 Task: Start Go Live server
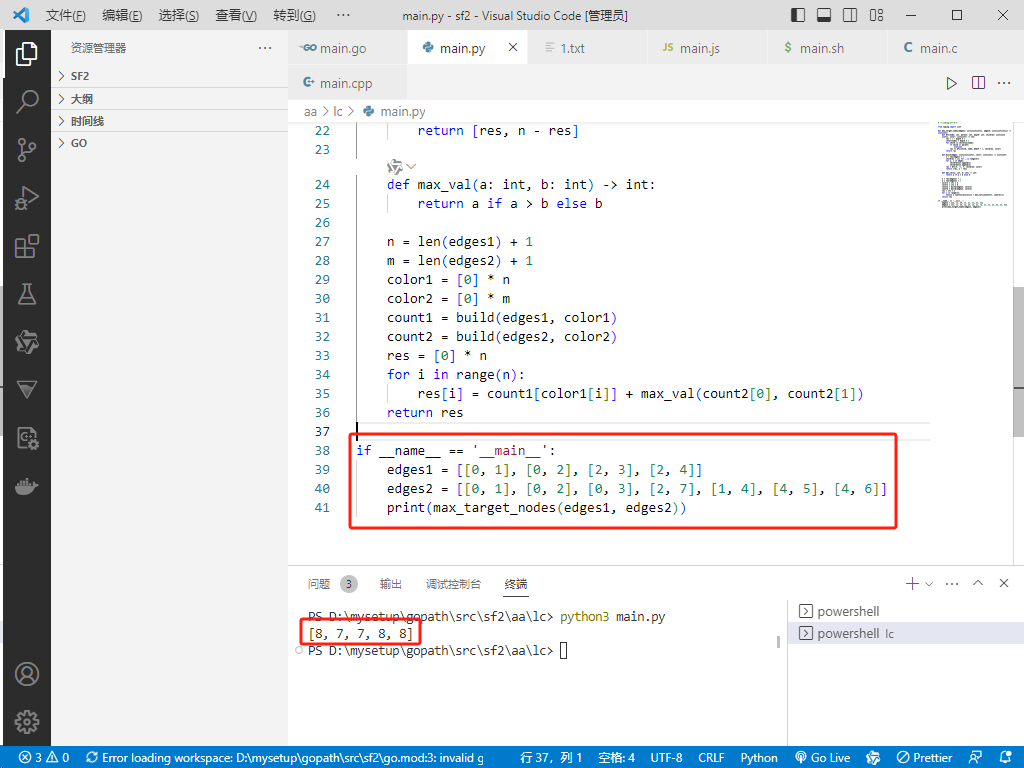[822, 758]
